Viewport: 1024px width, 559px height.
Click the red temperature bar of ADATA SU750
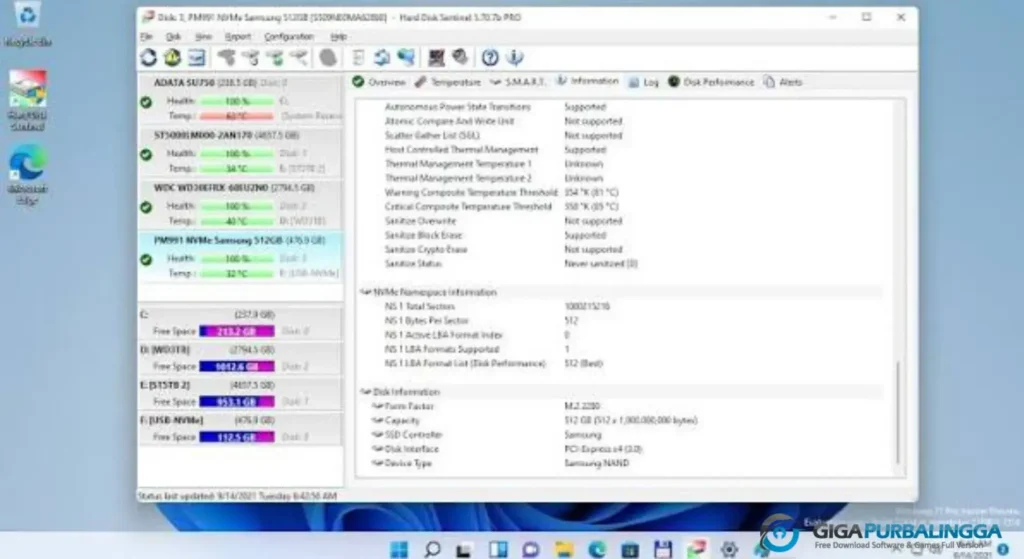point(237,116)
